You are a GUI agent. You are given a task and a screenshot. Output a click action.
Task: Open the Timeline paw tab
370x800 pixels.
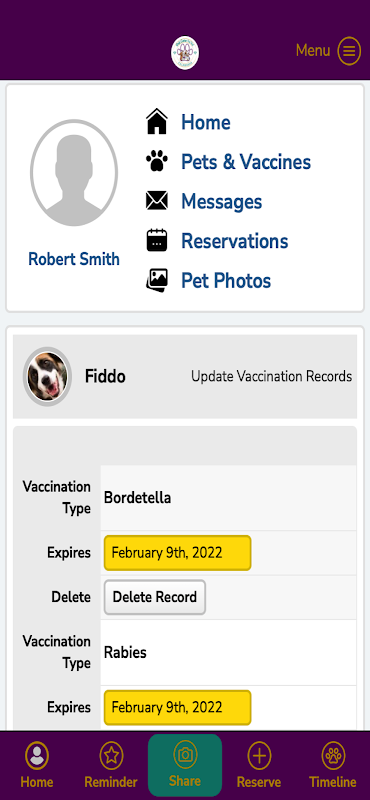point(333,765)
